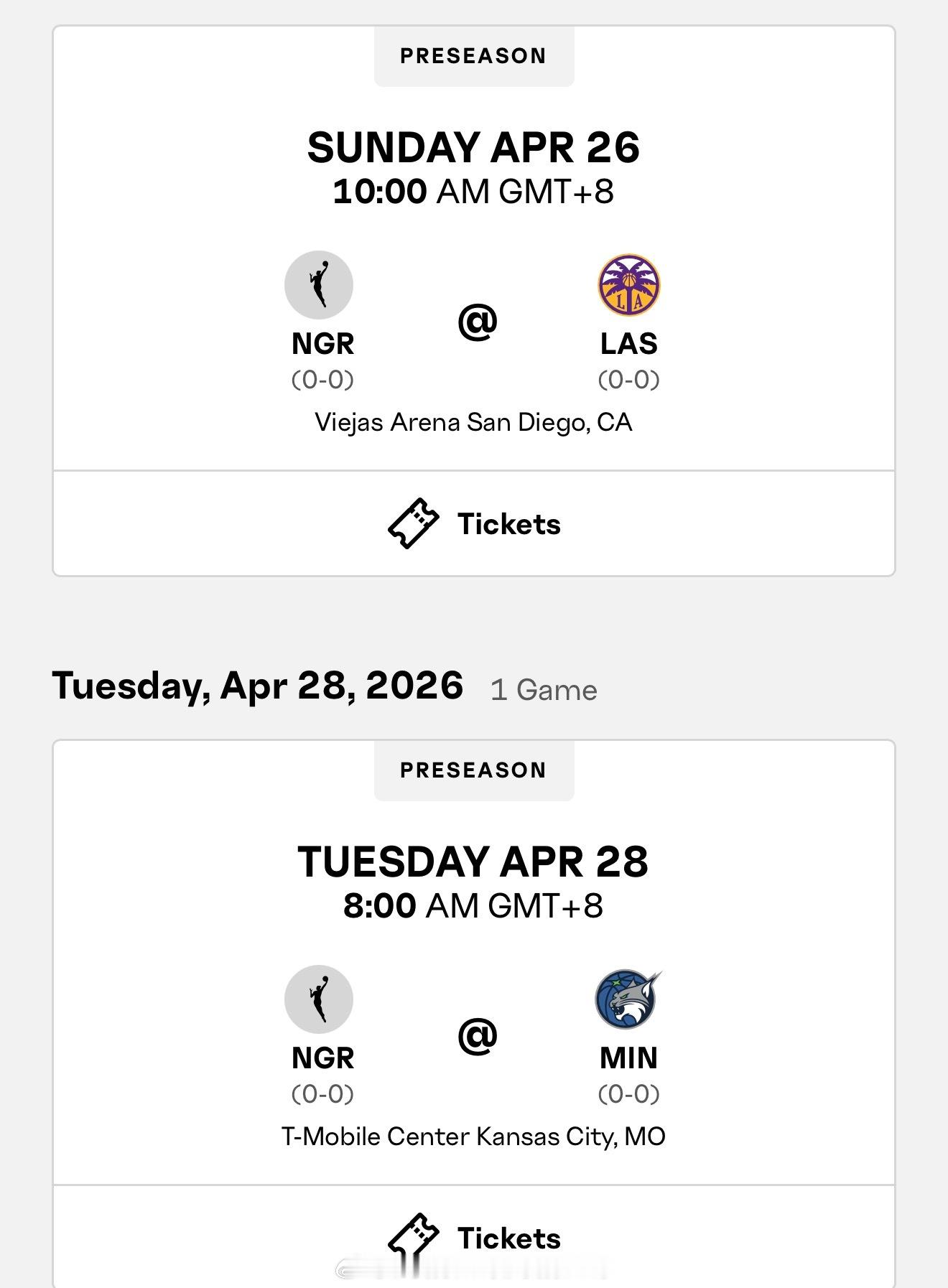
Task: Open the Minnesota Lynx team logo
Action: click(x=629, y=999)
